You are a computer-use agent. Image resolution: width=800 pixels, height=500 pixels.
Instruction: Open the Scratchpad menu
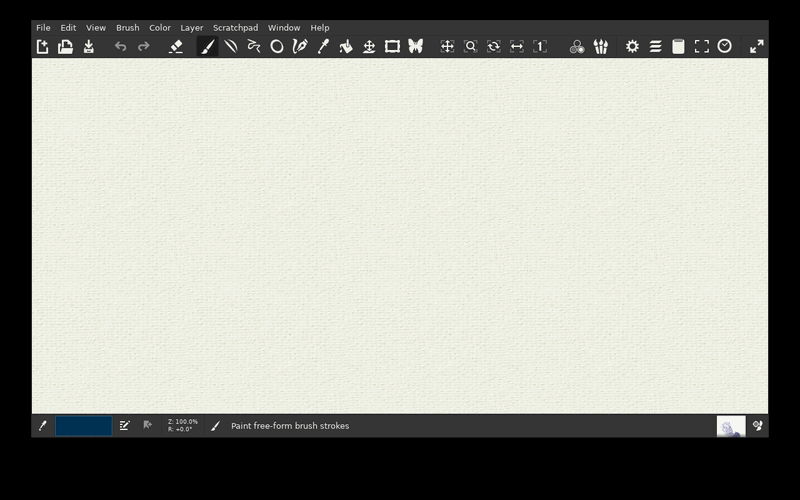coord(236,28)
